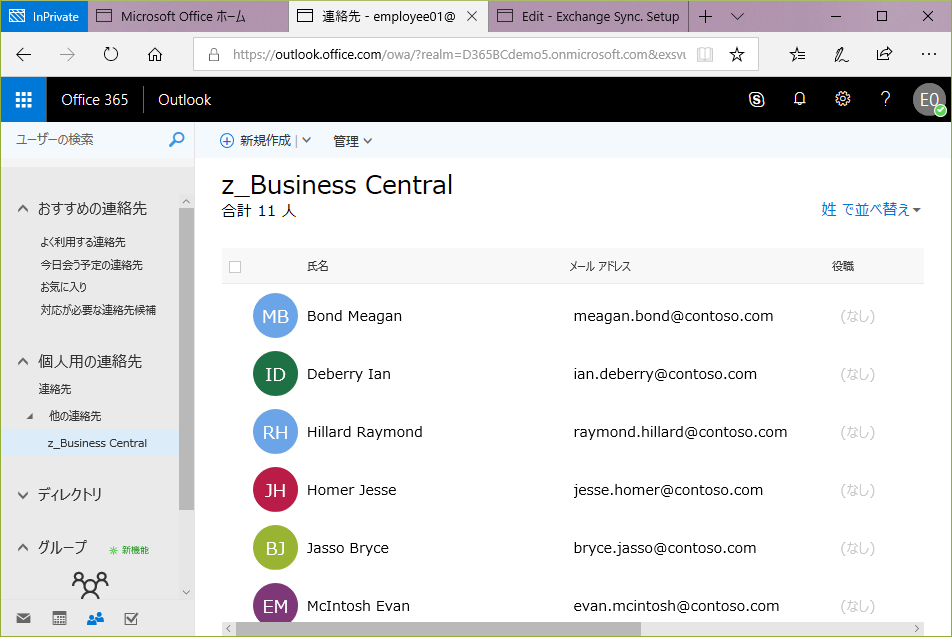Click the 新規作成 button

click(256, 141)
